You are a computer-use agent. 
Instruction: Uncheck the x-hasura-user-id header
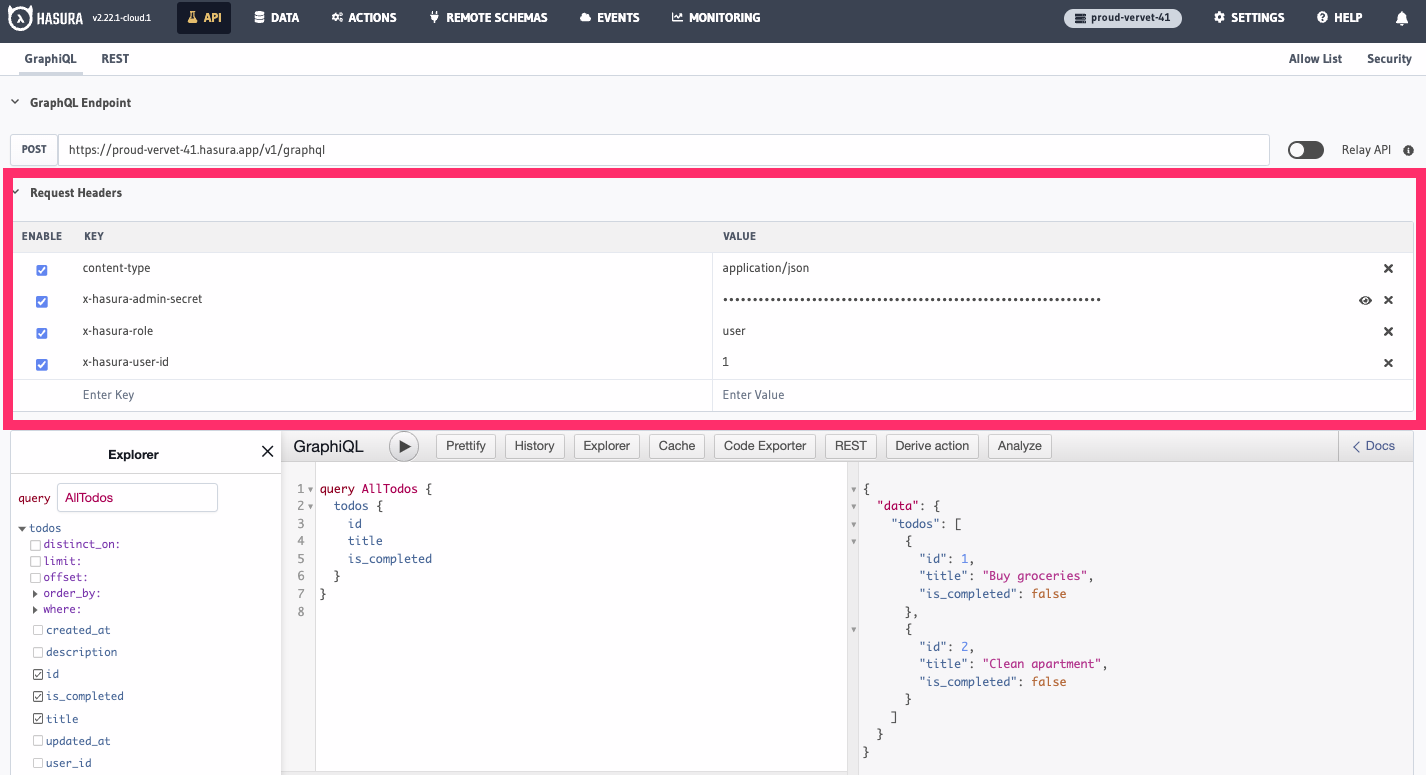[41, 363]
